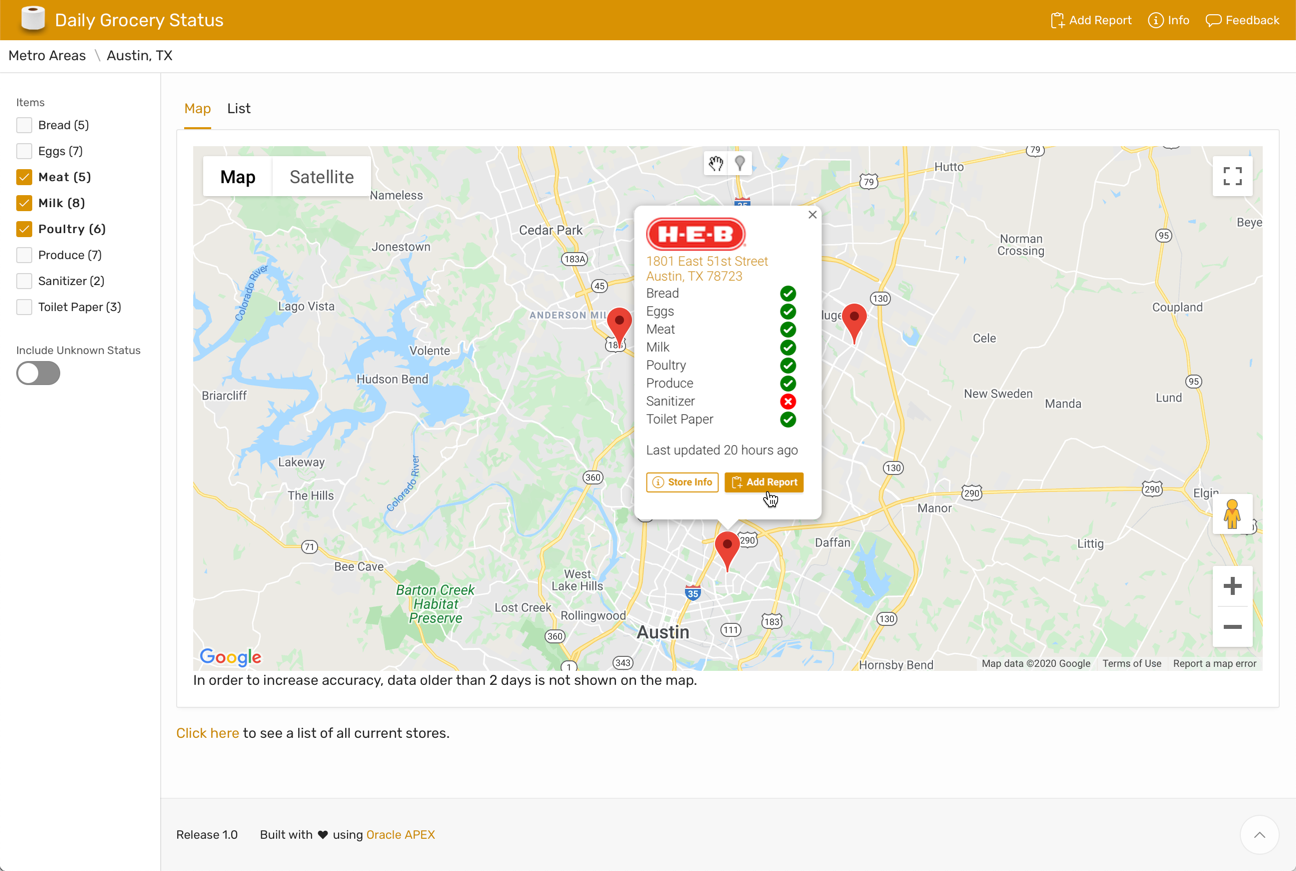Viewport: 1296px width, 871px height.
Task: Uncheck the Milk item filter
Action: point(23,202)
